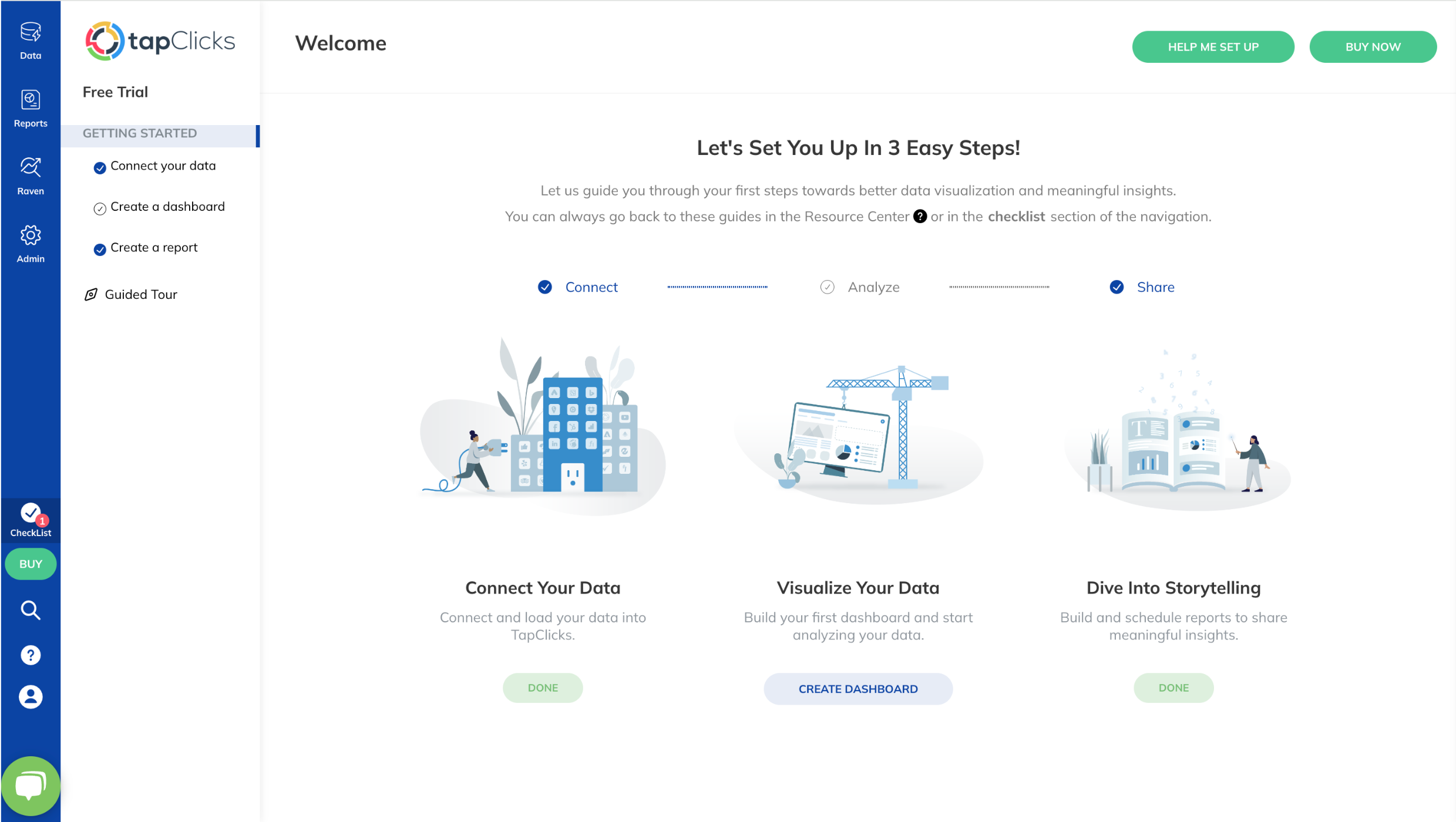Open the help question mark icon

click(x=30, y=654)
